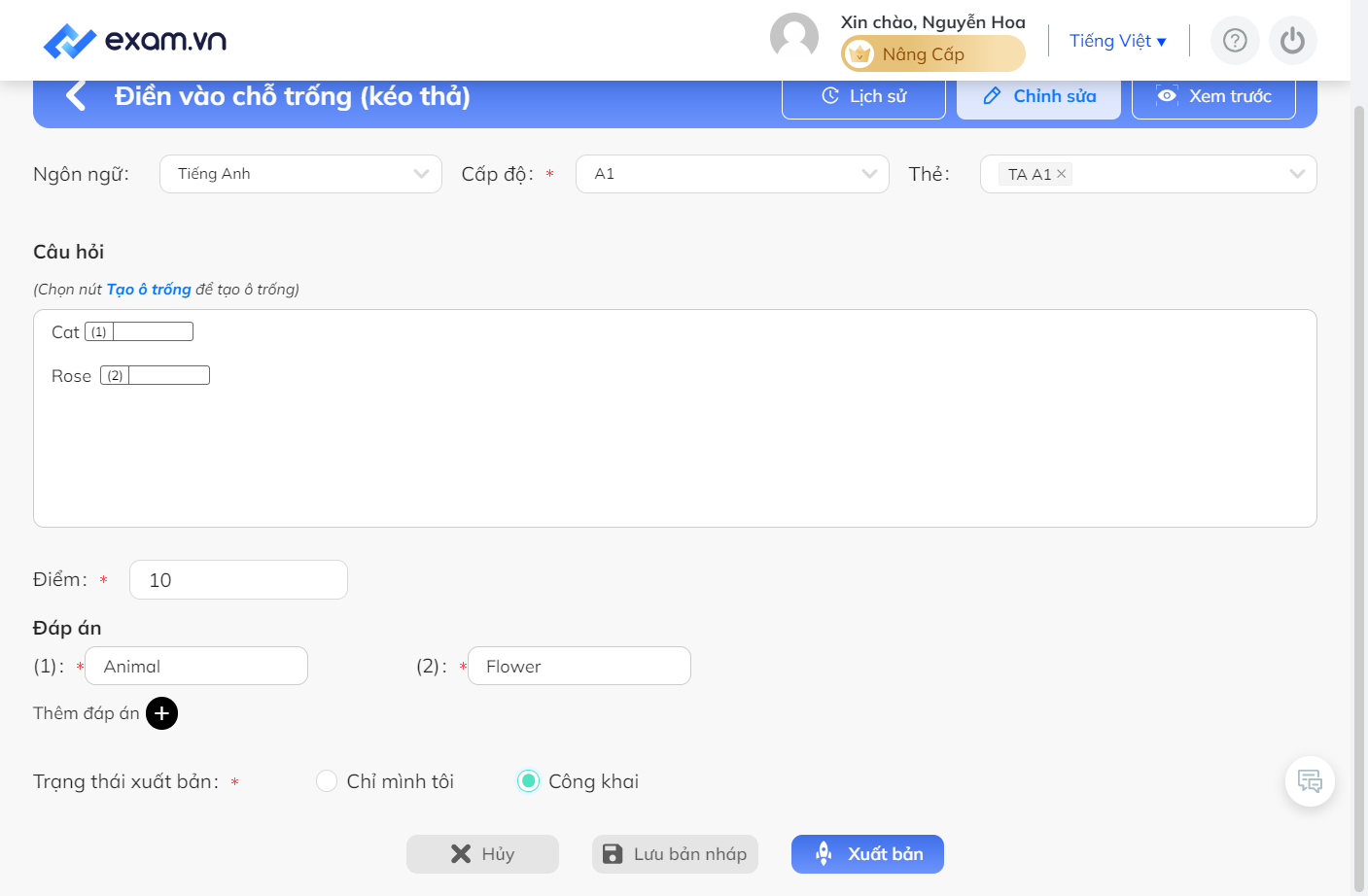Image resolution: width=1368 pixels, height=896 pixels.
Task: Click the Hủy cancel button
Action: pos(482,854)
